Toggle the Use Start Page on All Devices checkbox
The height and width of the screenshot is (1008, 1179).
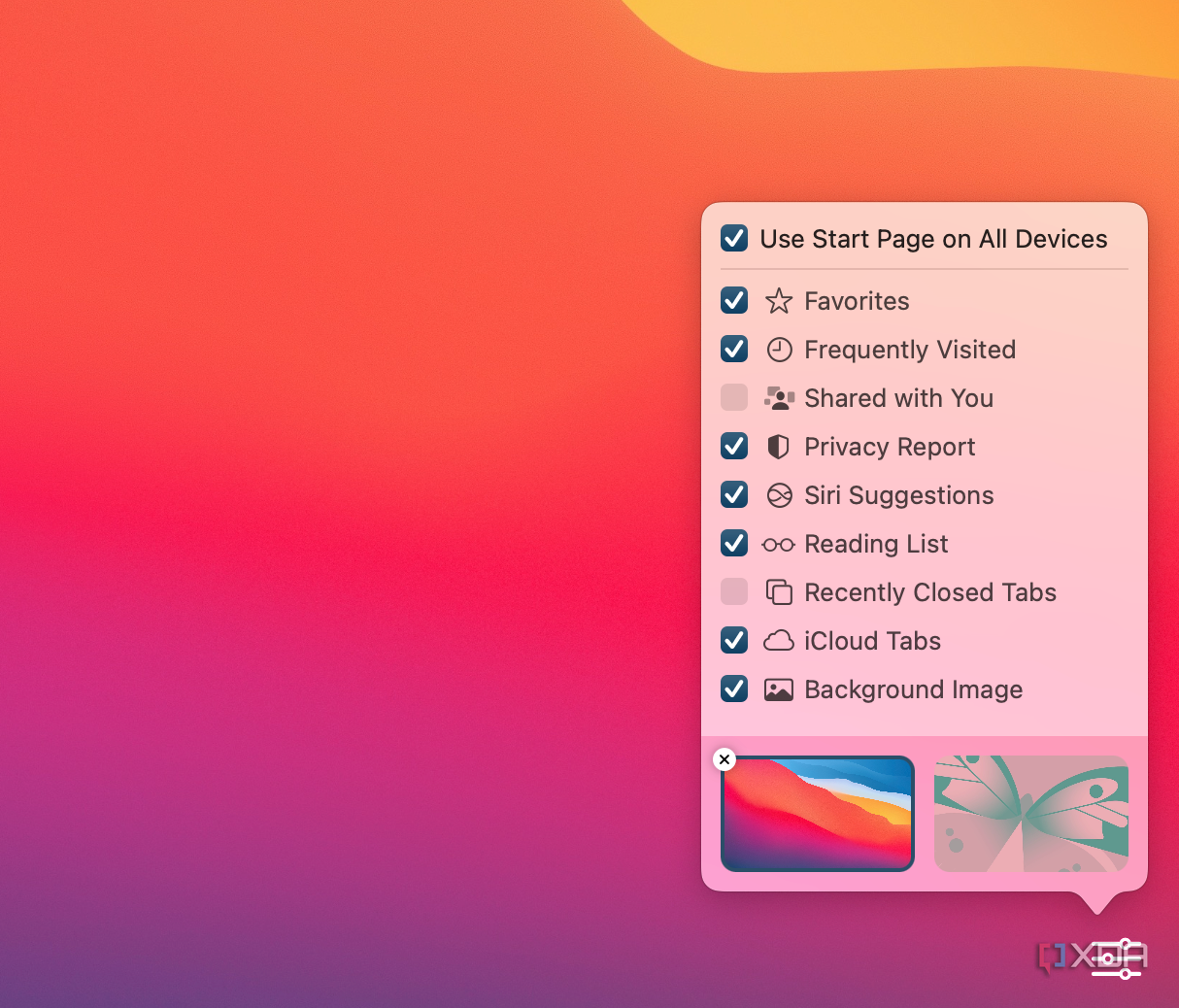pyautogui.click(x=734, y=238)
